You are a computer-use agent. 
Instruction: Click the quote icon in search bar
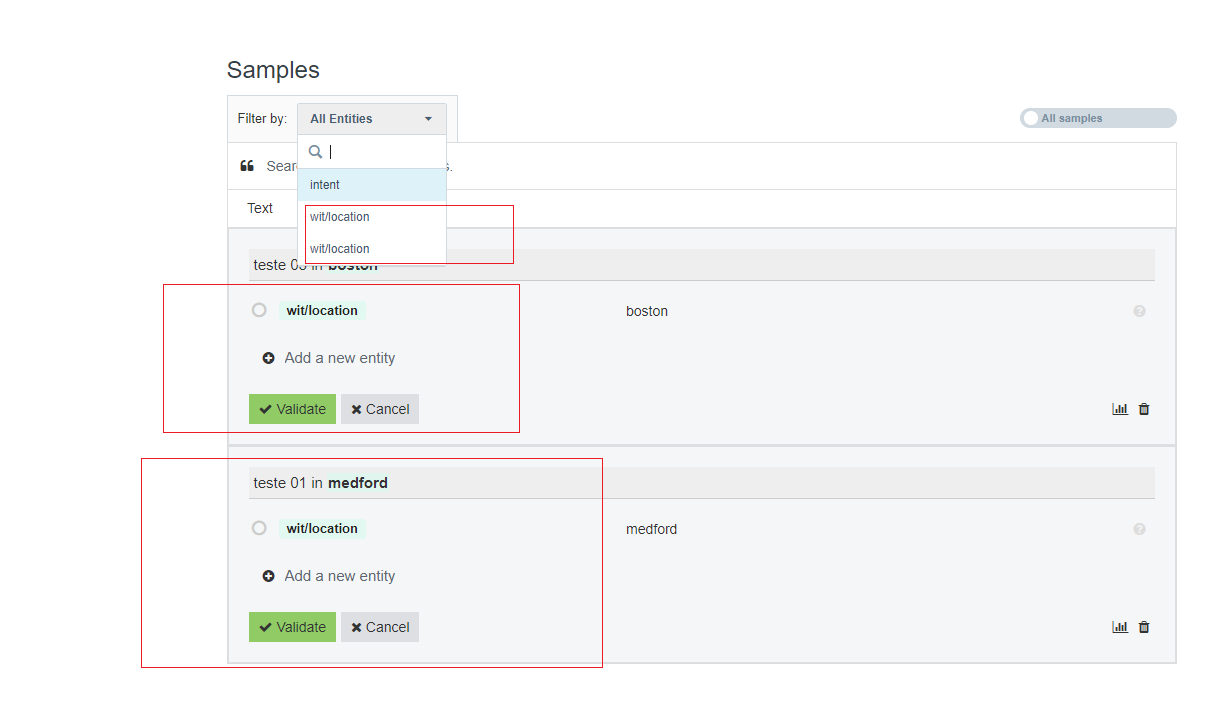pos(247,166)
